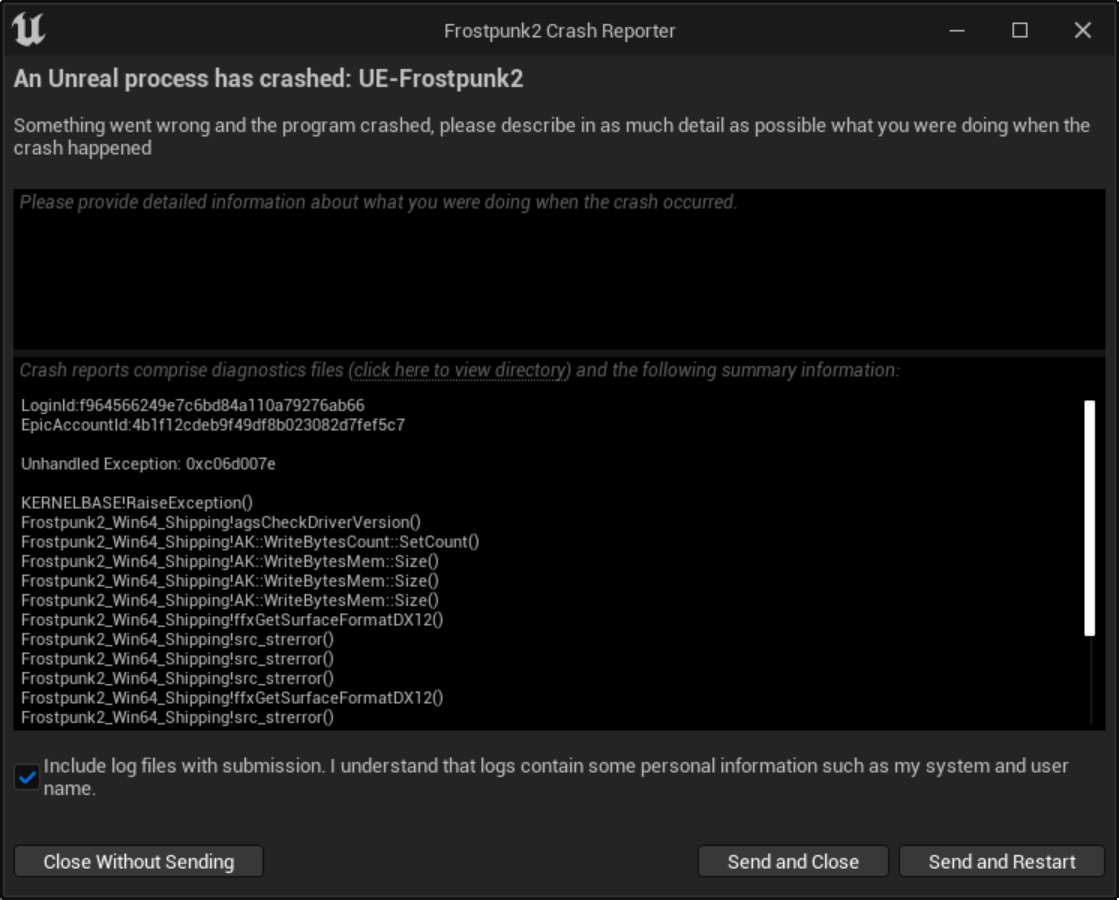Click the include log files label text
Viewport: 1119px width, 900px height.
[x=555, y=767]
